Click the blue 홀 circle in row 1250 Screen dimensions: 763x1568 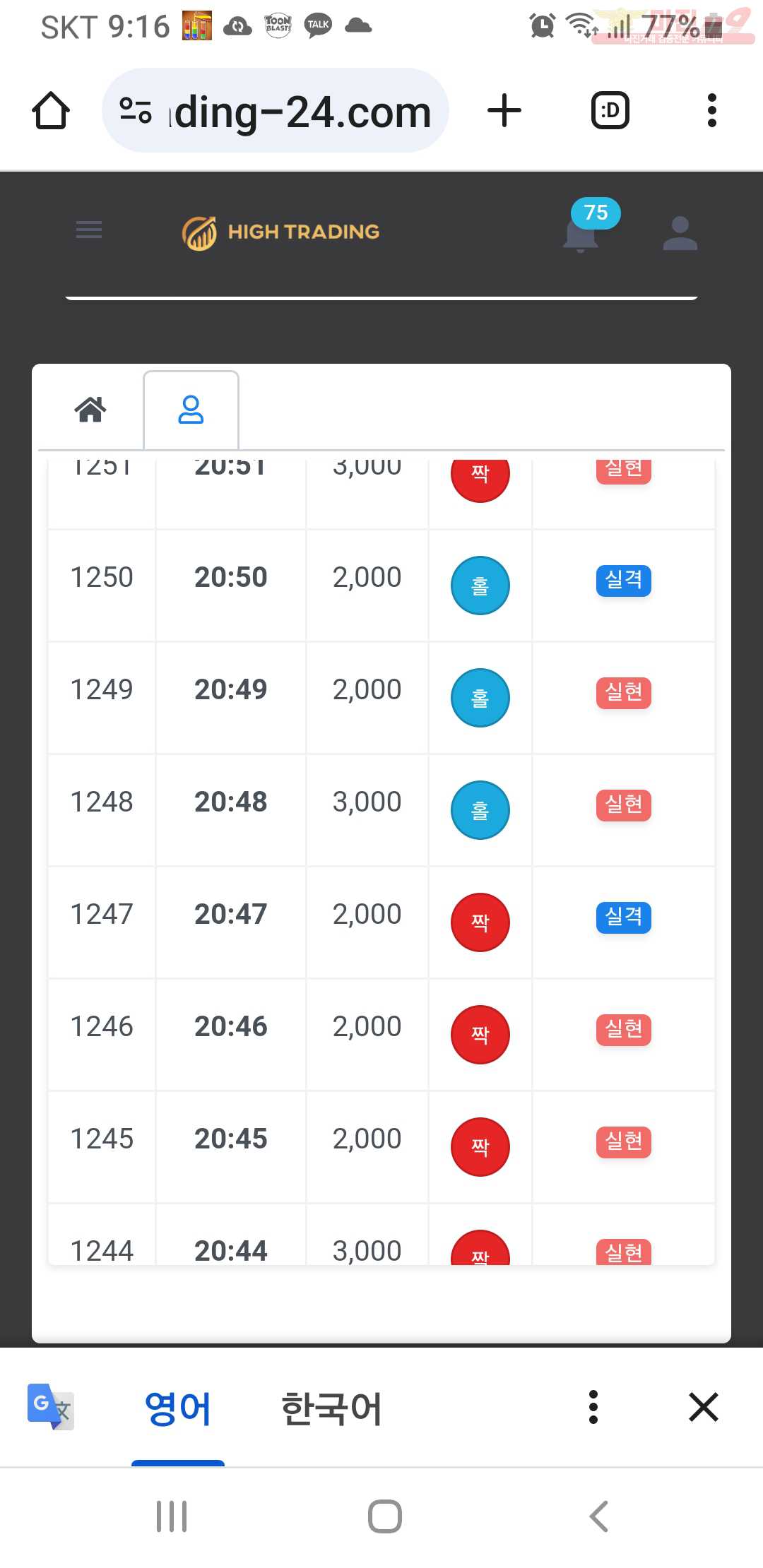(480, 586)
